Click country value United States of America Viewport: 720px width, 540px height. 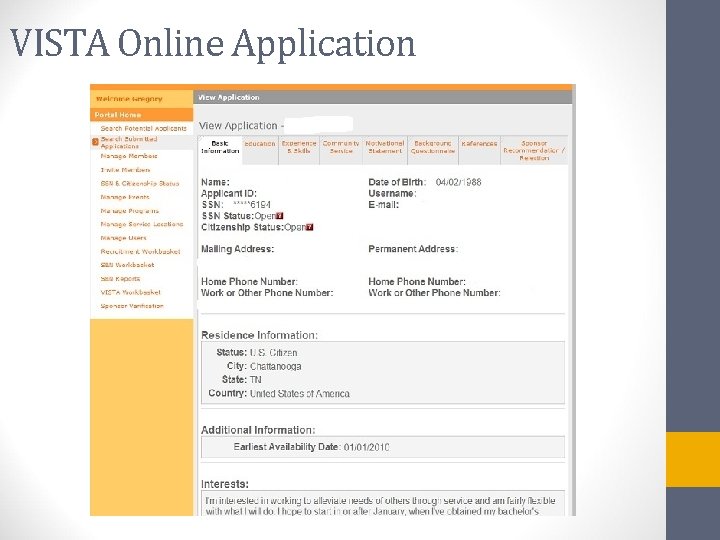pyautogui.click(x=299, y=394)
